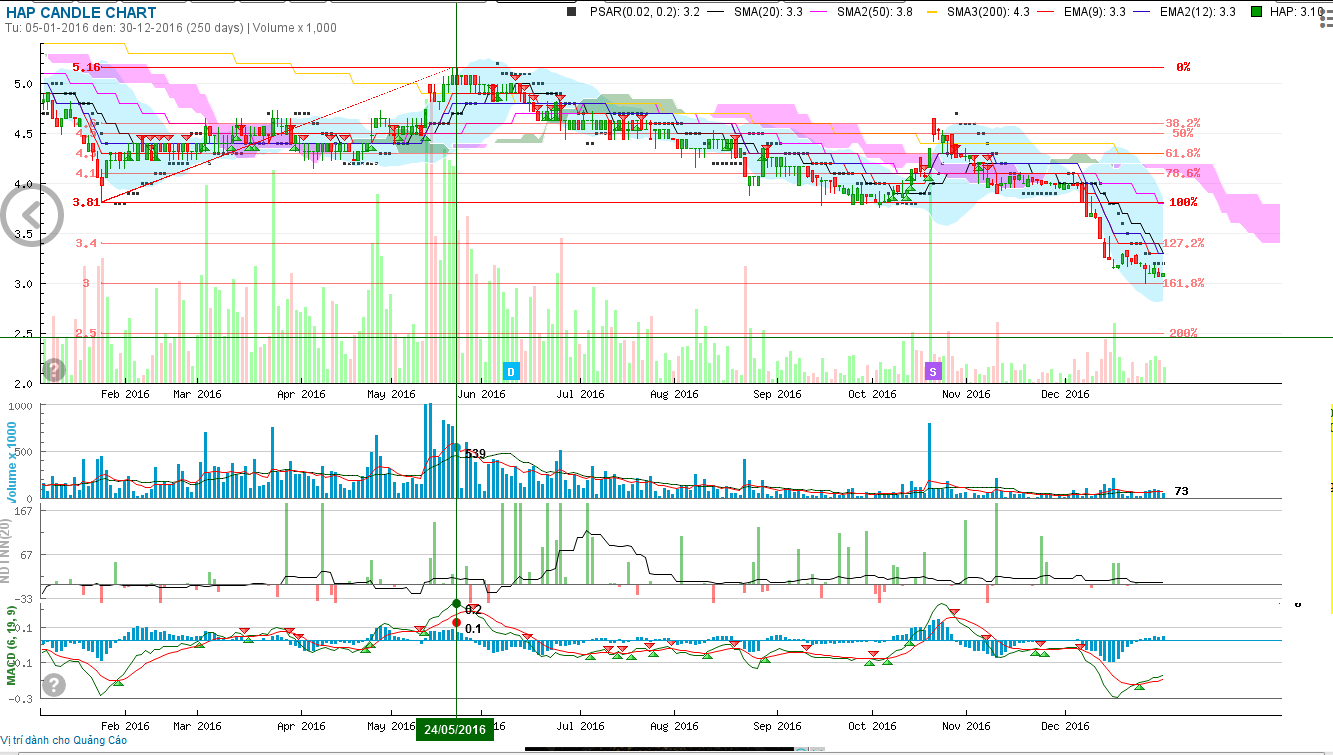Click the "1000" volume axis label
The height and width of the screenshot is (755, 1333).
pyautogui.click(x=21, y=404)
